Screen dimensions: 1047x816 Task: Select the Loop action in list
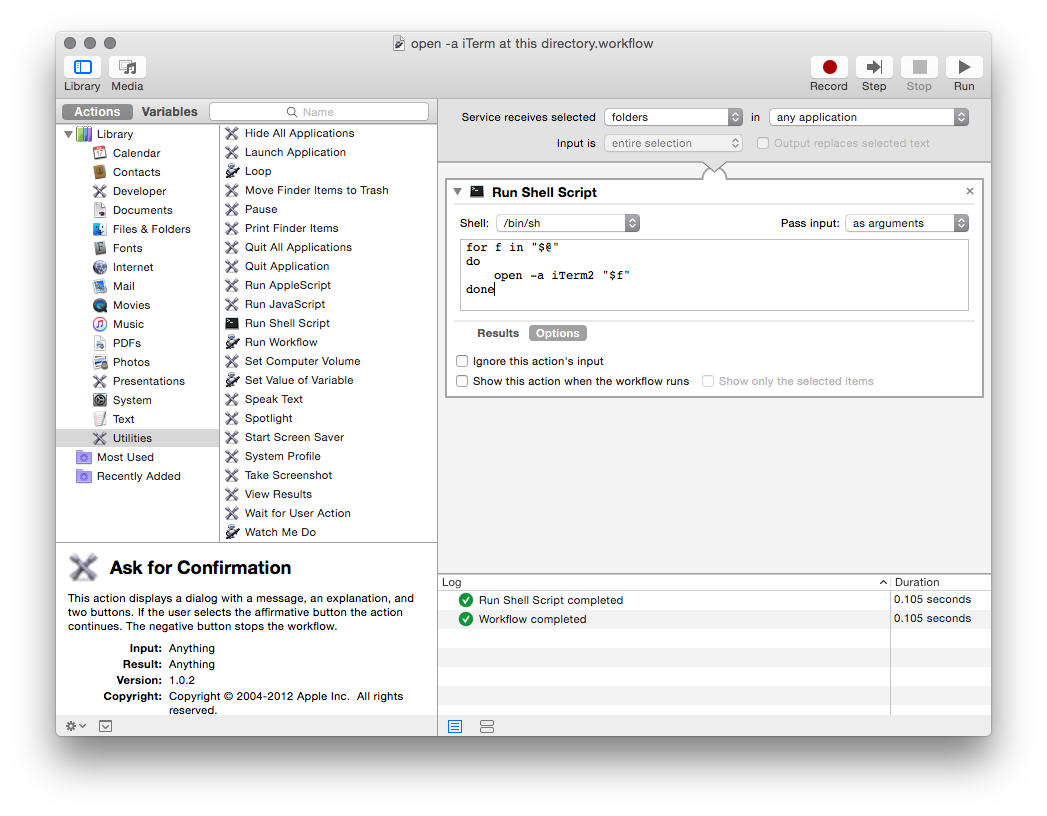(258, 172)
